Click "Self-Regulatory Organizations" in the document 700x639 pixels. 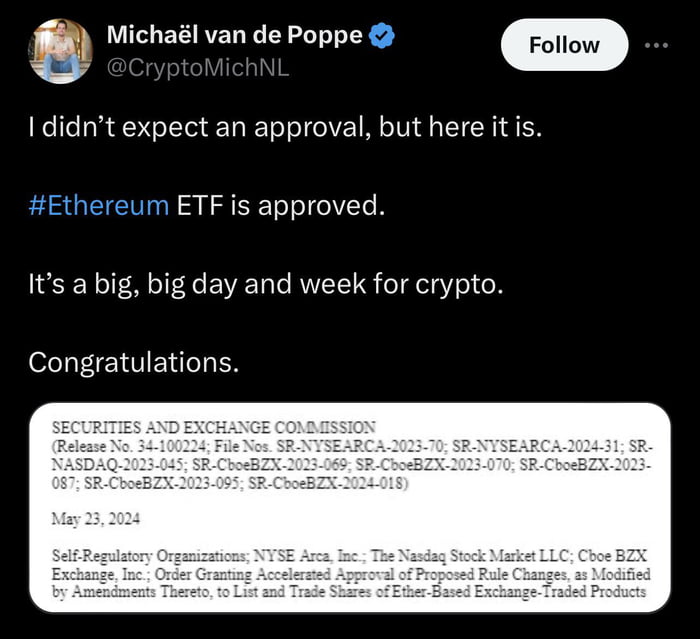pyautogui.click(x=149, y=556)
